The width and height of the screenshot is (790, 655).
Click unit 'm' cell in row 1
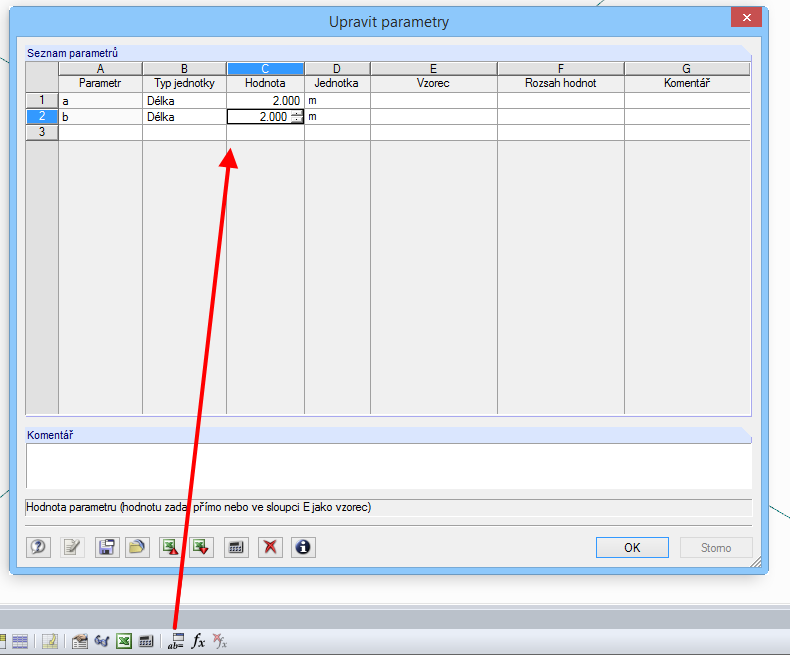337,101
